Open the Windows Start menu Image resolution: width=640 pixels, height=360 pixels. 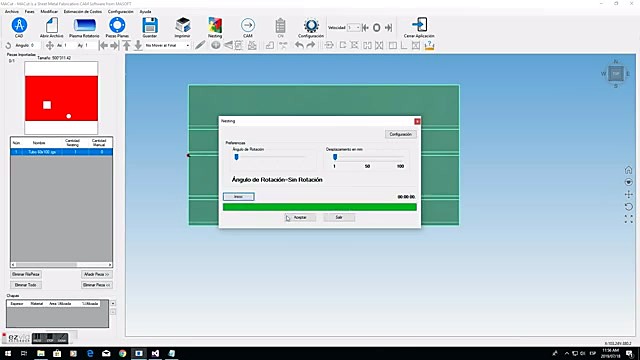coord(8,353)
